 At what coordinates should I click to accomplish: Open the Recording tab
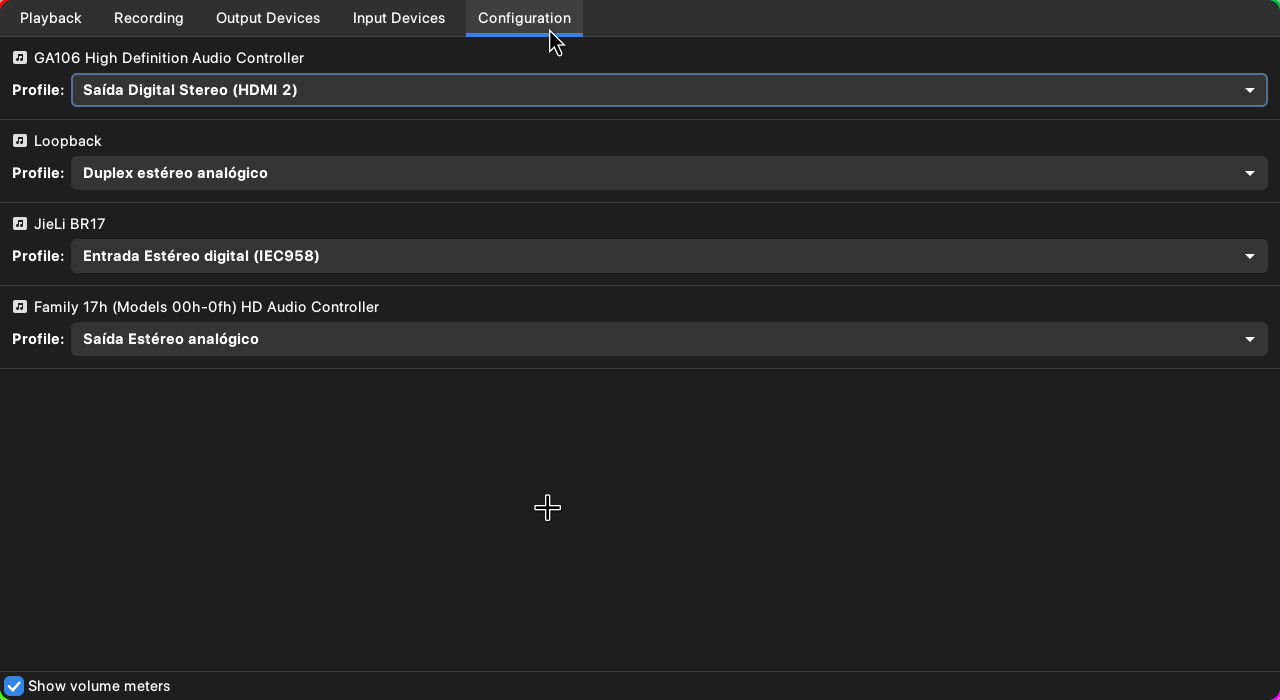148,18
